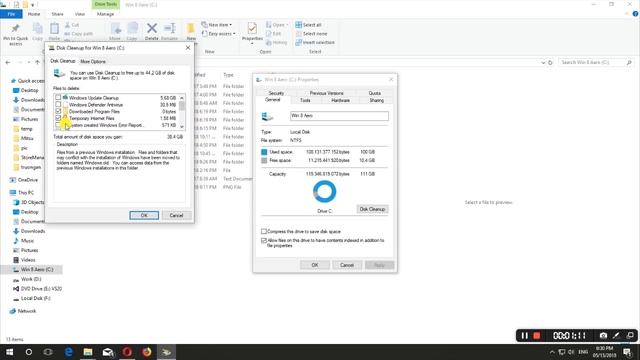
Task: Show hidden system tray icons chevron
Action: (552, 352)
